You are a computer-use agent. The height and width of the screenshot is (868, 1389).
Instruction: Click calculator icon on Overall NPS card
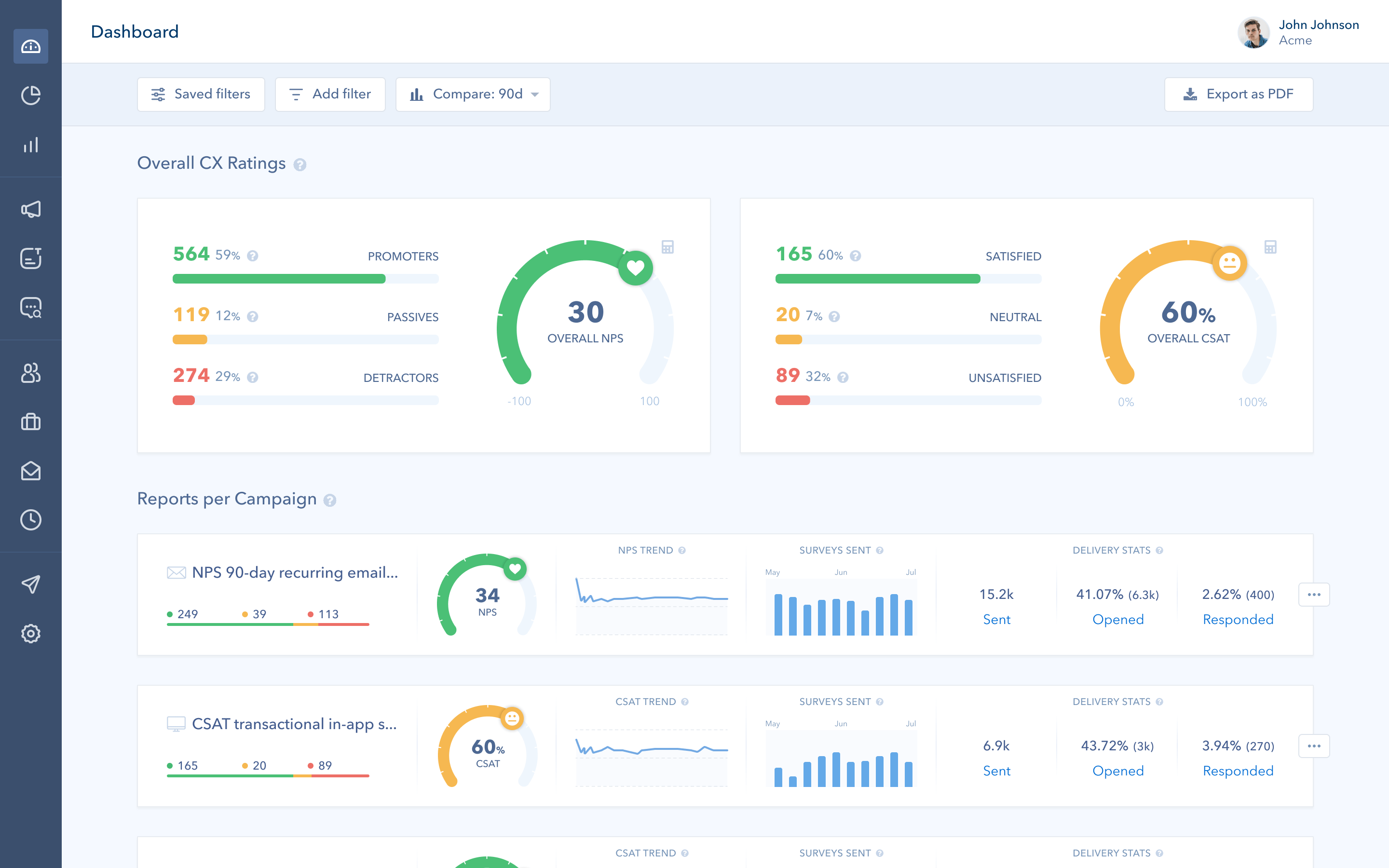[667, 247]
